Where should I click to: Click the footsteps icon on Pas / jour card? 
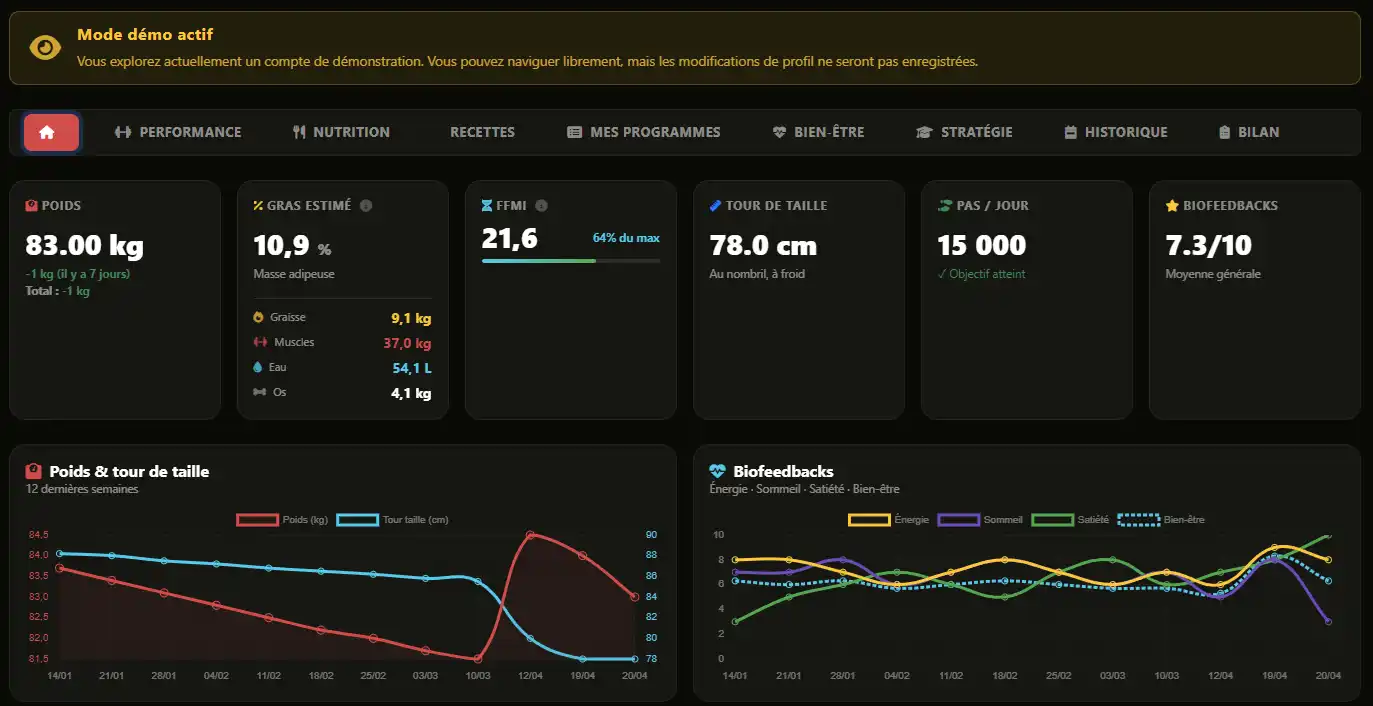click(944, 206)
